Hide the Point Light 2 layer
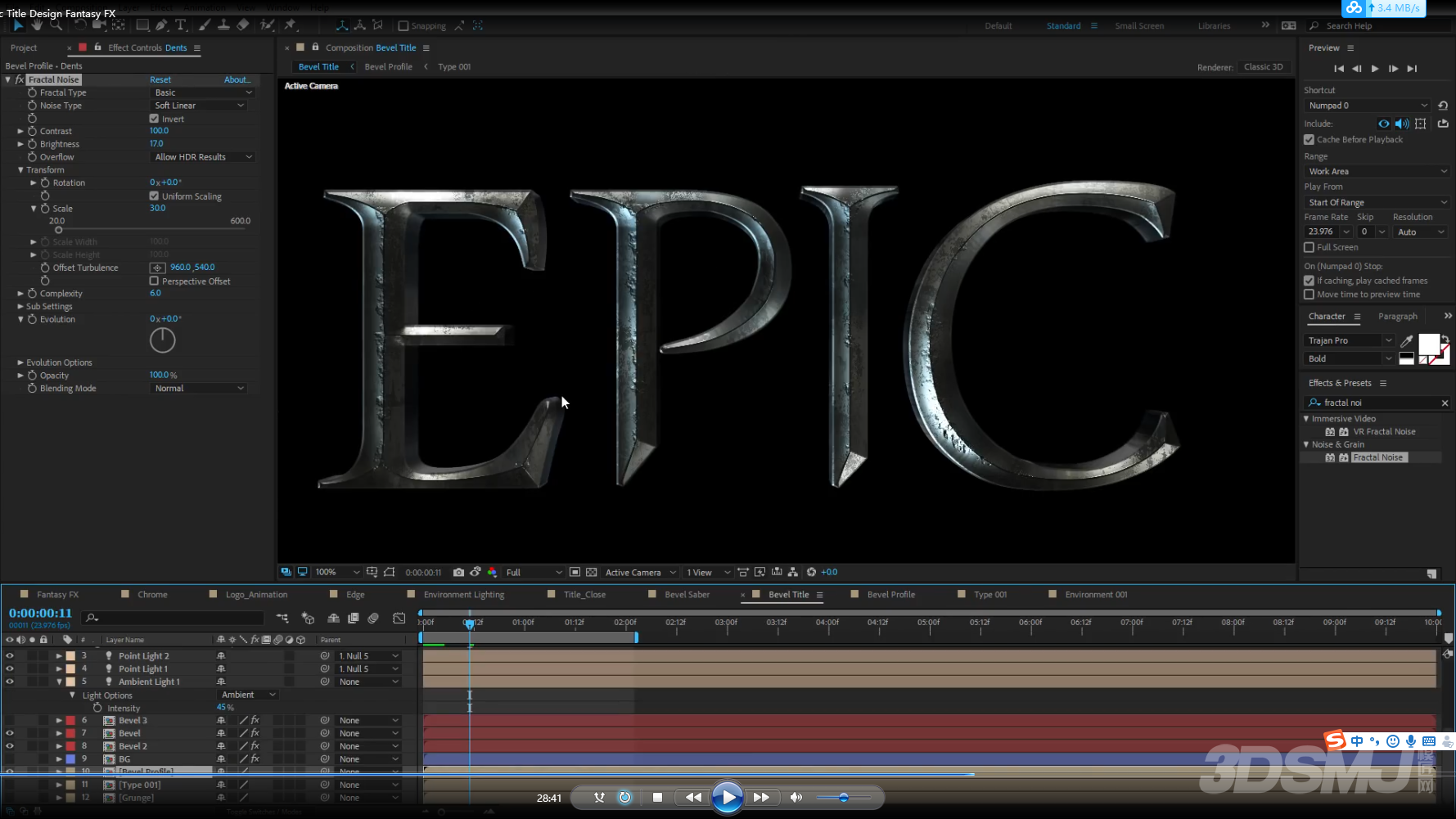1456x819 pixels. [x=10, y=655]
